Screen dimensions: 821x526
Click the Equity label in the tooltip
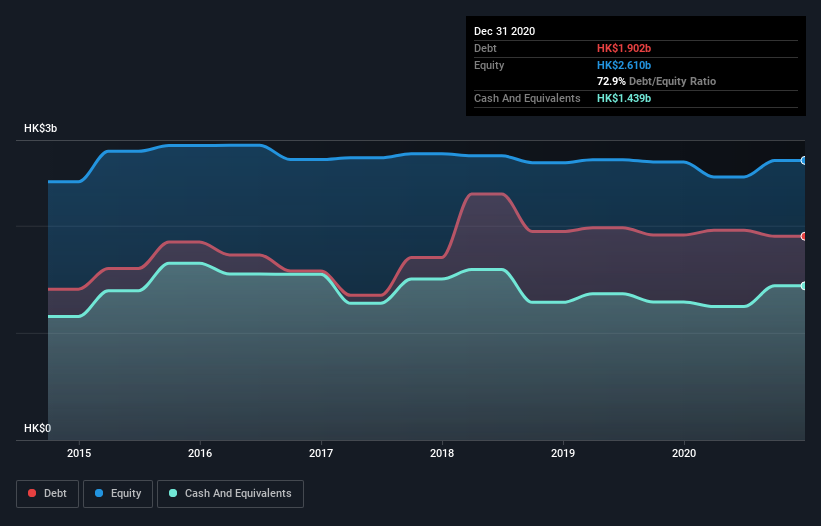pos(489,65)
